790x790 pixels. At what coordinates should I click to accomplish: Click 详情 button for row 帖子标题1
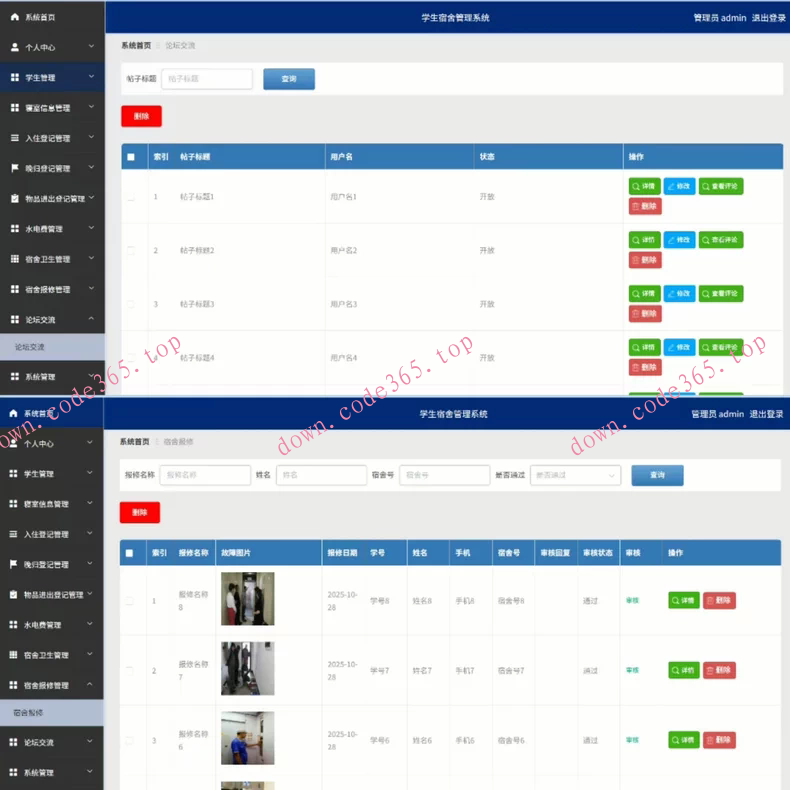coord(644,186)
